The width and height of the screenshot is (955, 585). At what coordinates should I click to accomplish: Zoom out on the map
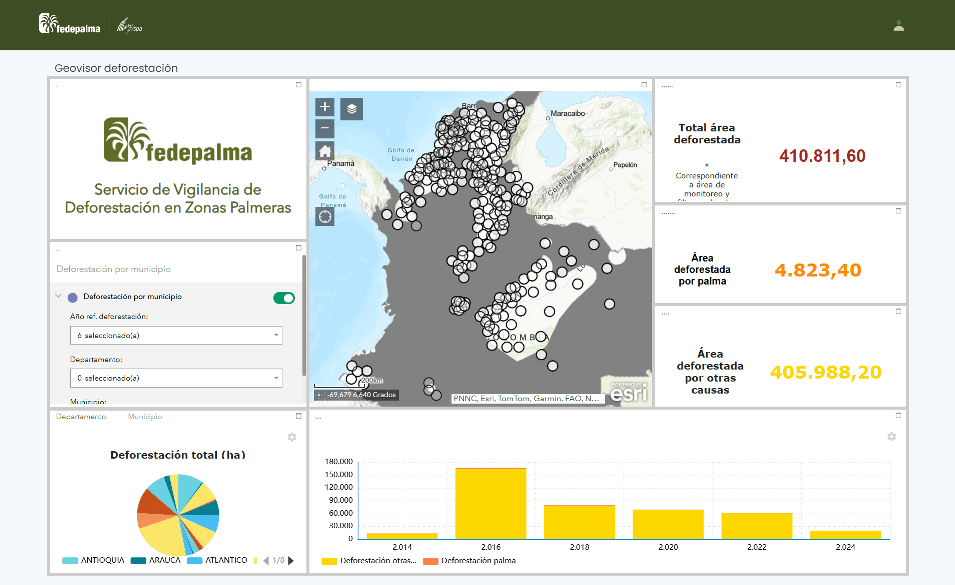[325, 129]
